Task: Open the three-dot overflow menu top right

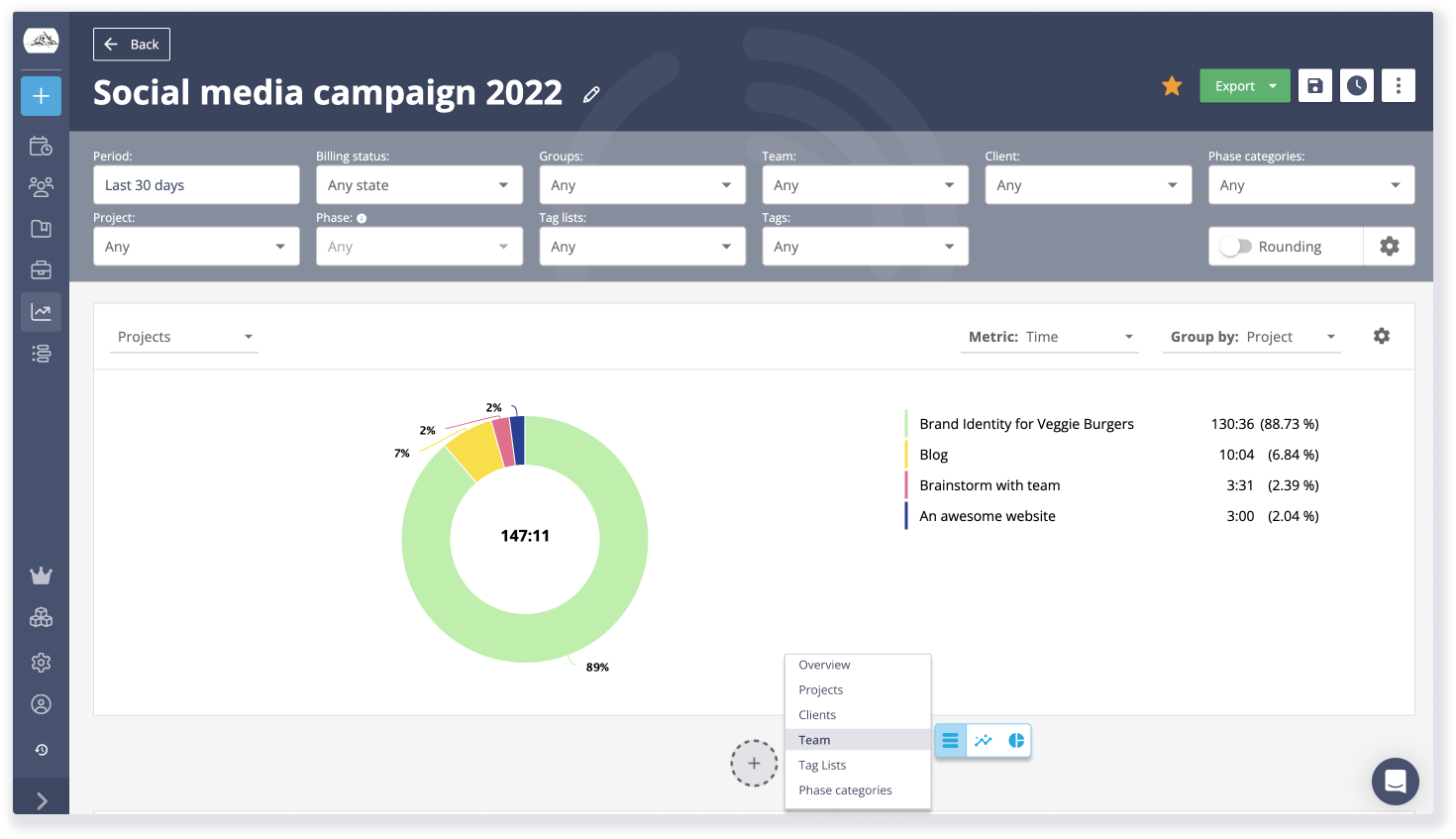Action: pyautogui.click(x=1398, y=85)
